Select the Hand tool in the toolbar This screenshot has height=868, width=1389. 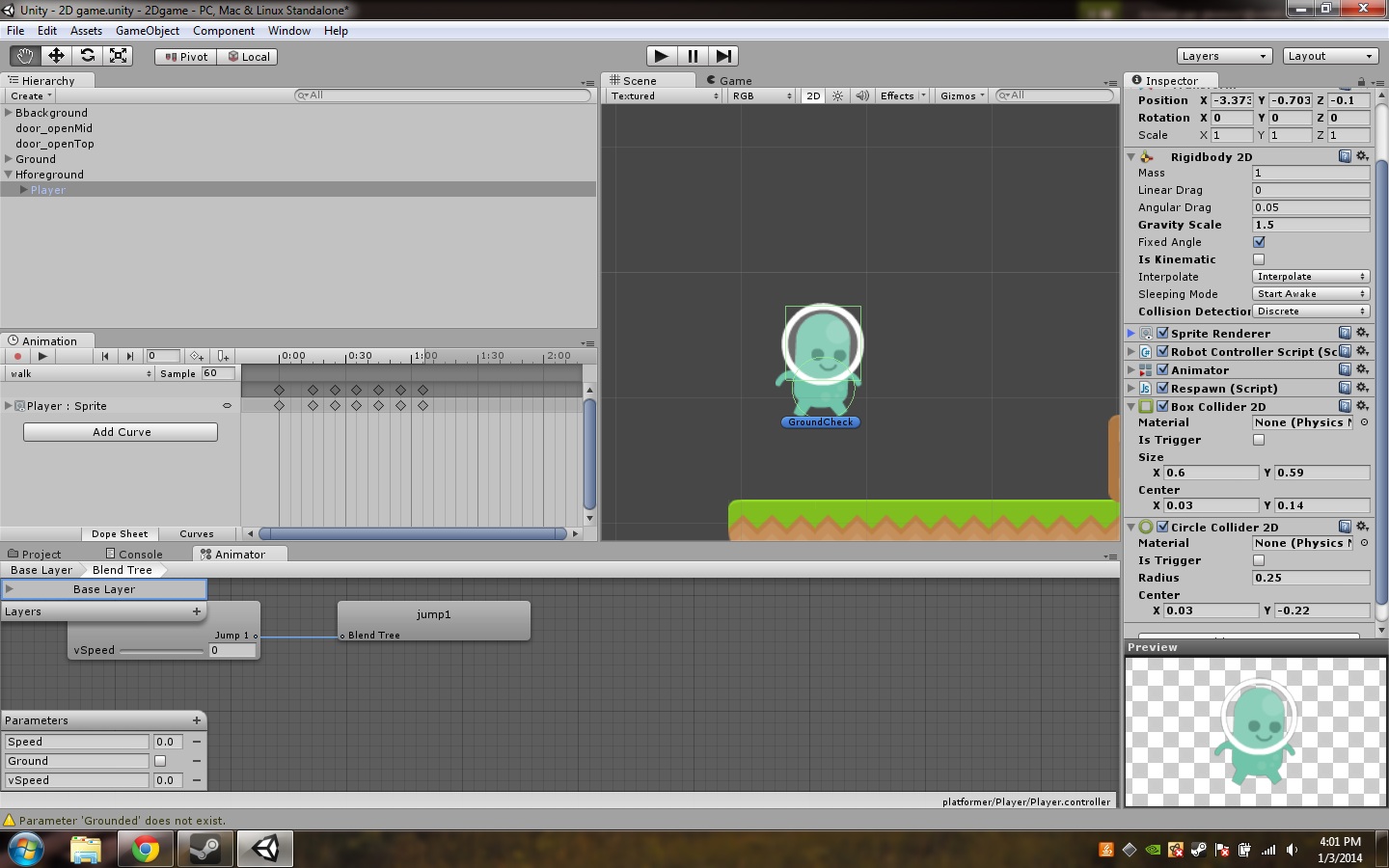point(25,56)
